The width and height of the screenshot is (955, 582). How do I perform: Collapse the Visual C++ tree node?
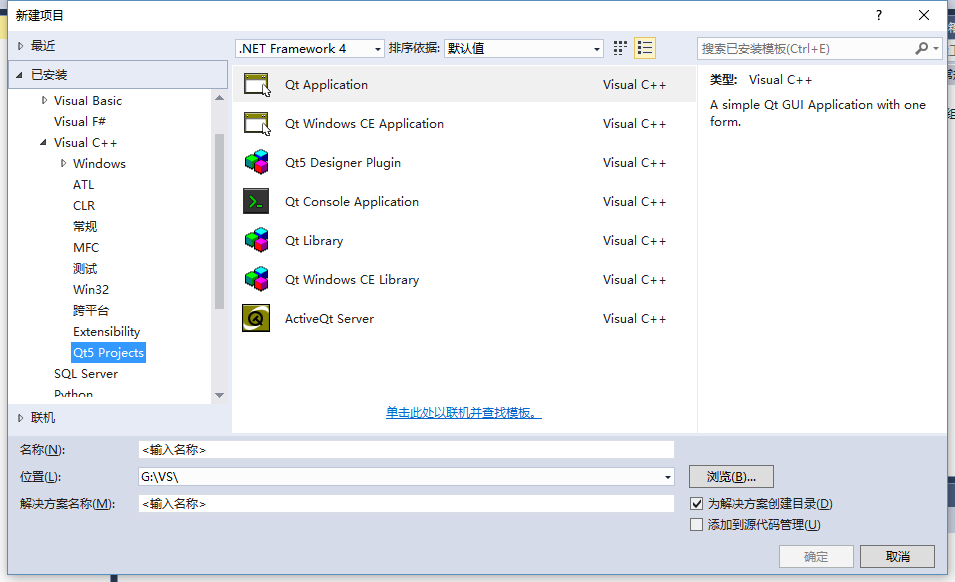pos(43,142)
